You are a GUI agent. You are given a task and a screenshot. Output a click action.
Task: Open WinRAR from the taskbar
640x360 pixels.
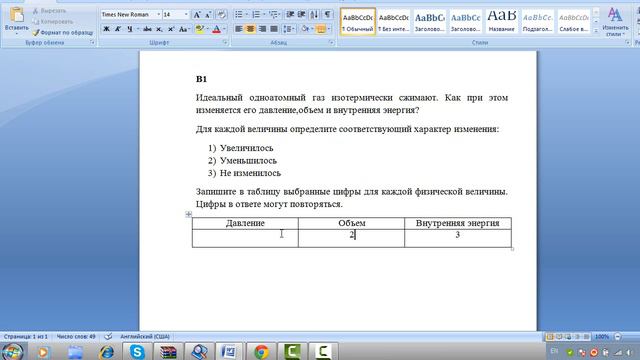pyautogui.click(x=168, y=352)
